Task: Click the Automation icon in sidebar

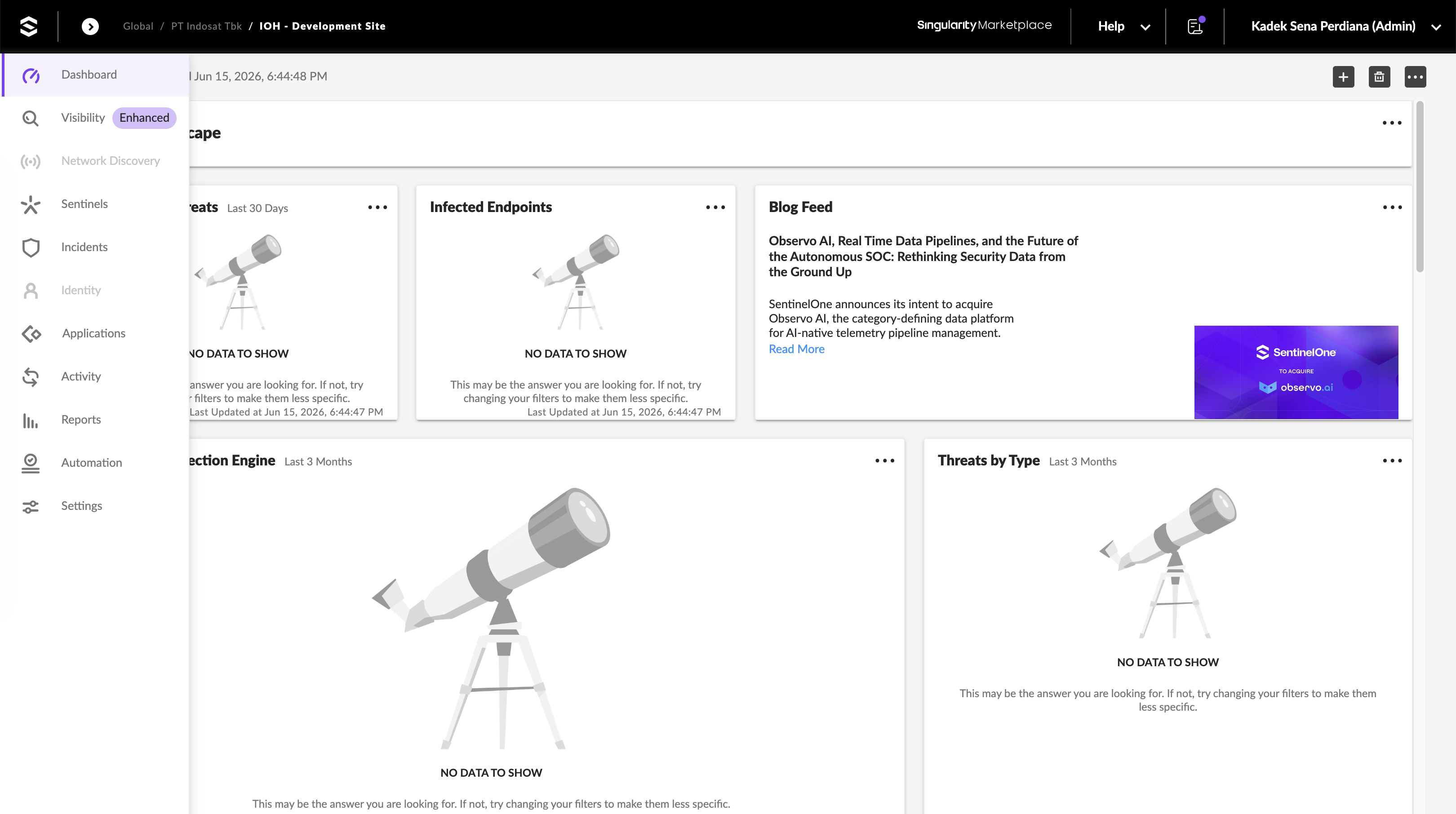Action: pos(31,463)
